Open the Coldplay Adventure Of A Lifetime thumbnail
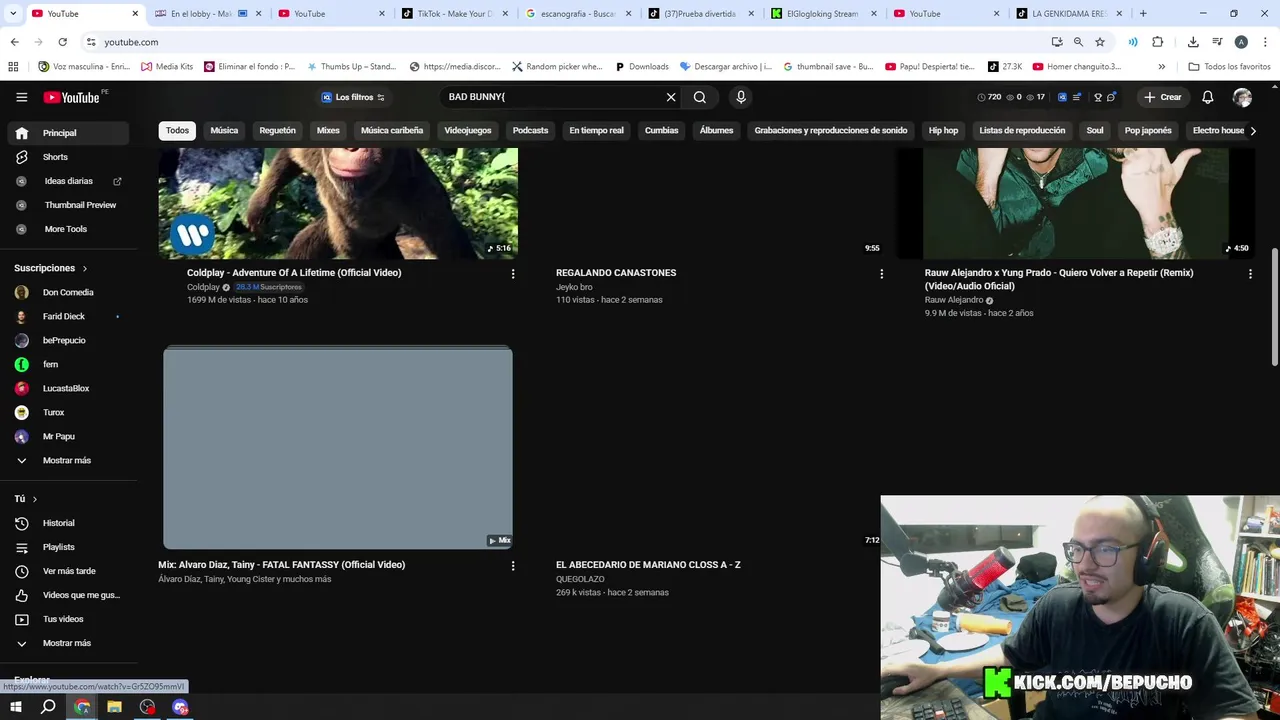 click(x=338, y=203)
